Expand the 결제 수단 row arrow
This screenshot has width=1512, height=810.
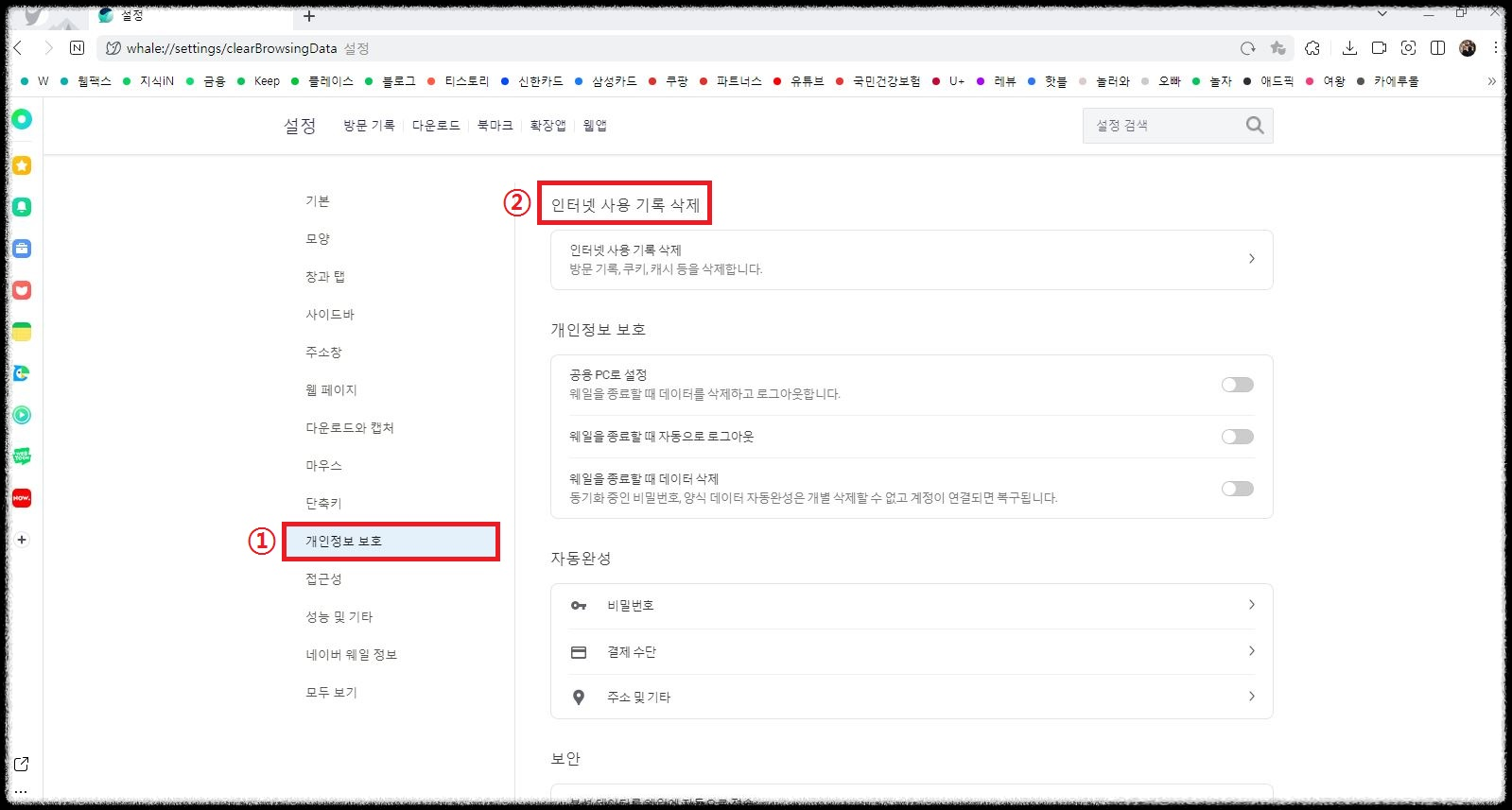[x=1251, y=651]
